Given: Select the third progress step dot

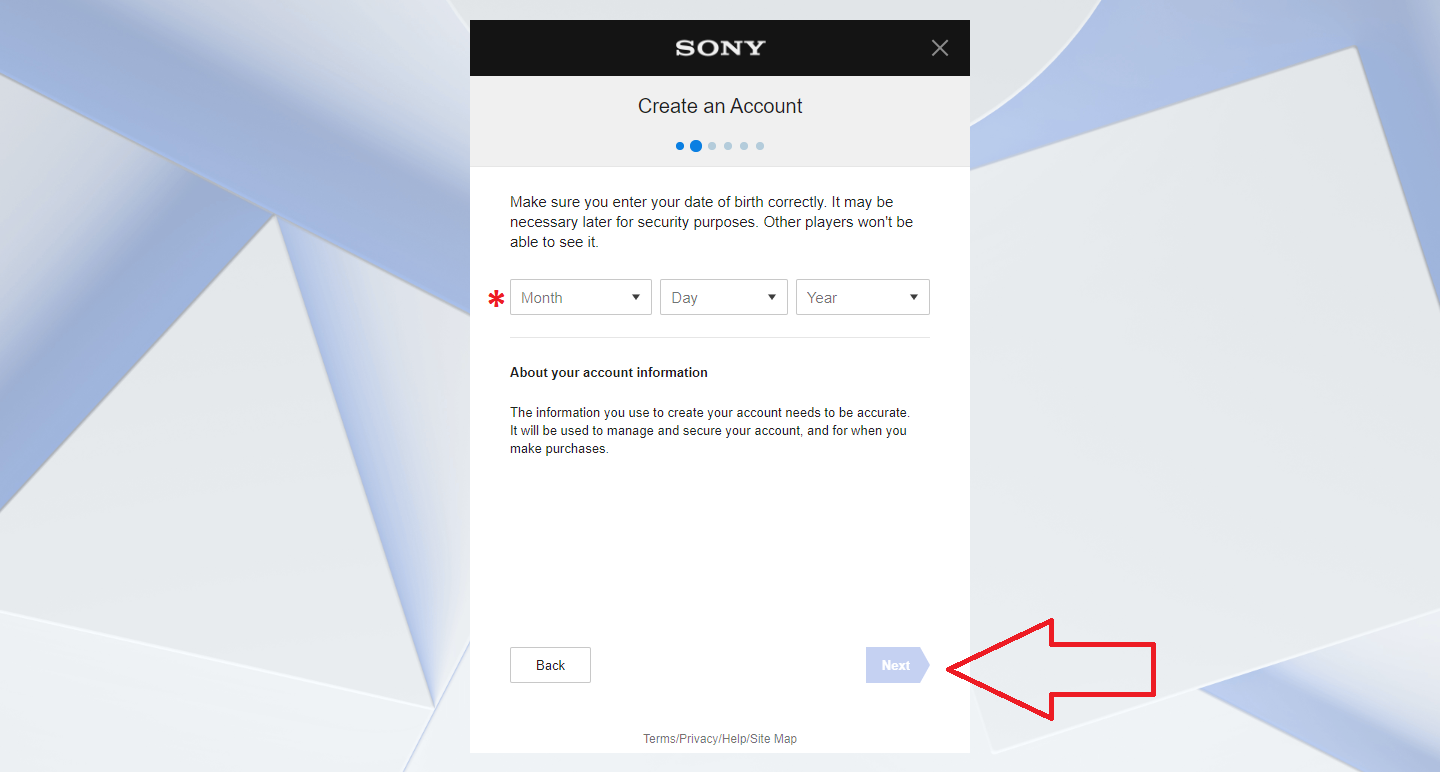Looking at the screenshot, I should click(712, 146).
